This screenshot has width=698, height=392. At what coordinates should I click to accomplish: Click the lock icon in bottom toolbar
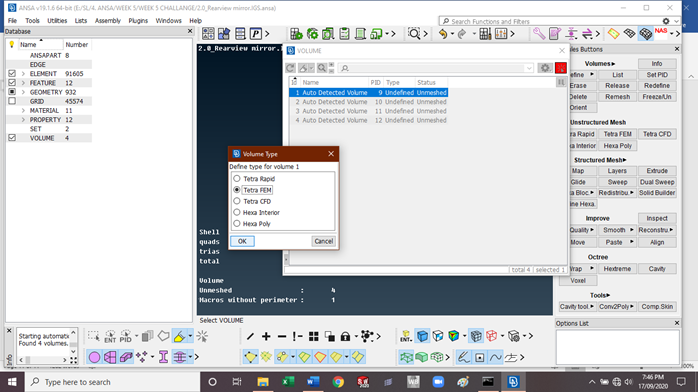345,336
